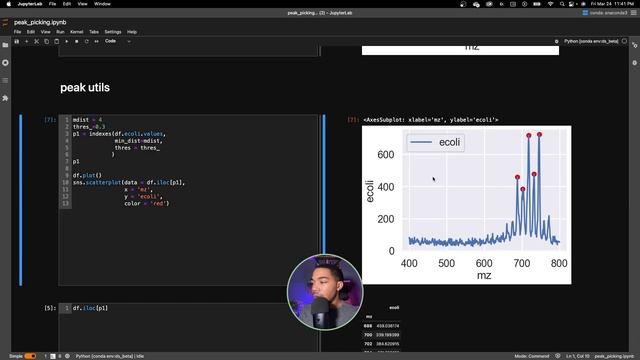Click the ecoli legend in the plot
This screenshot has height=360, width=640.
[x=436, y=142]
